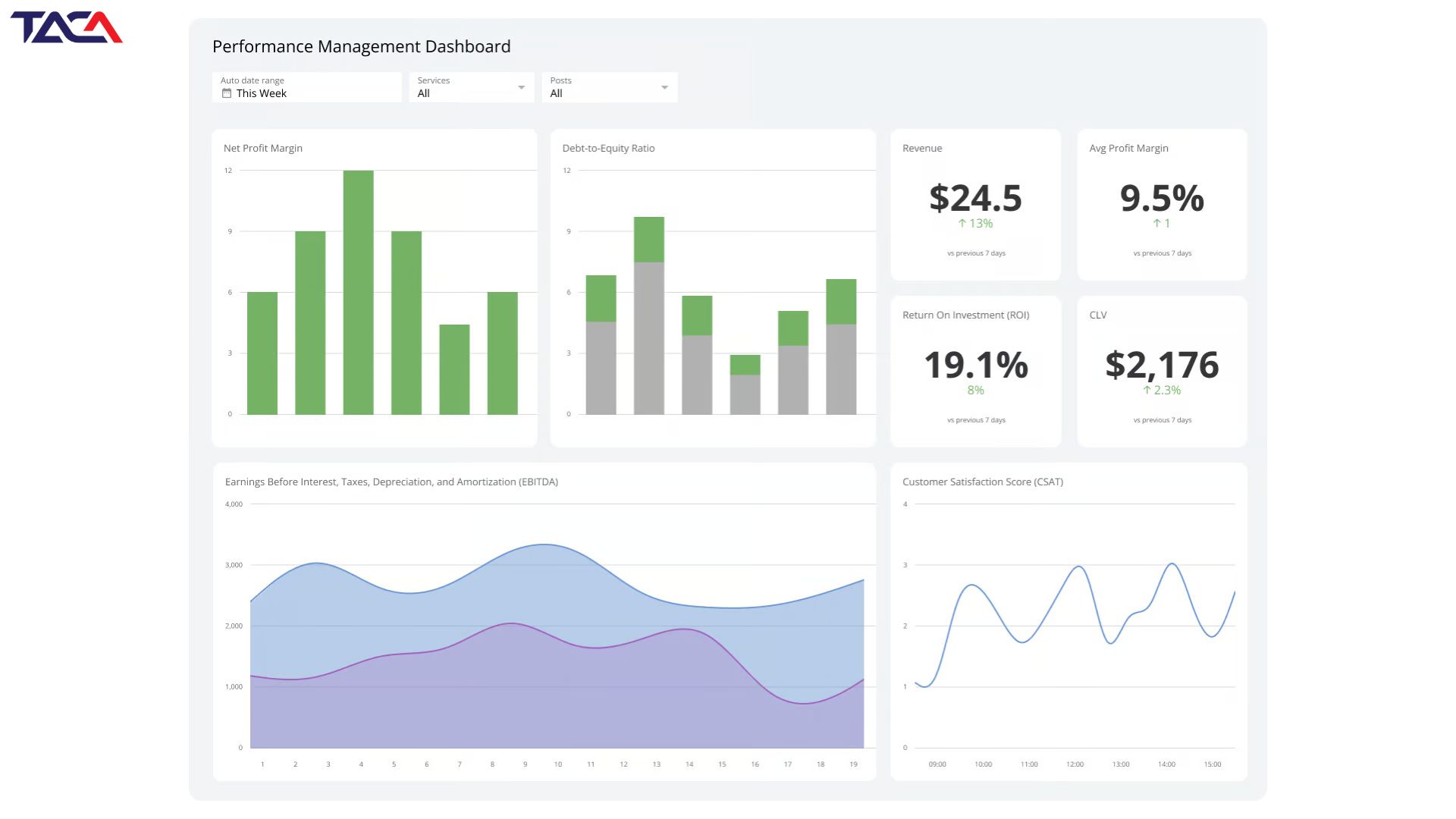Click the calendar icon beside This Week
This screenshot has height=819, width=1456.
[x=226, y=93]
